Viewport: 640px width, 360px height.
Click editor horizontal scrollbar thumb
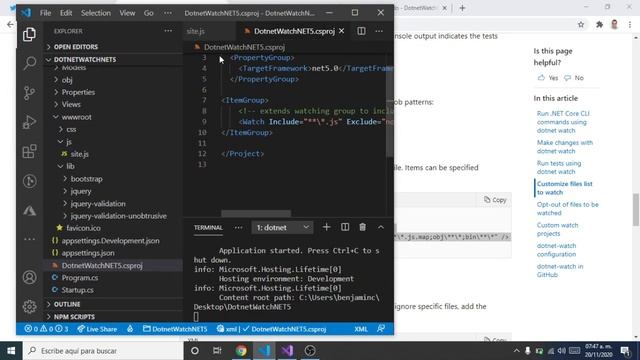click(x=256, y=213)
